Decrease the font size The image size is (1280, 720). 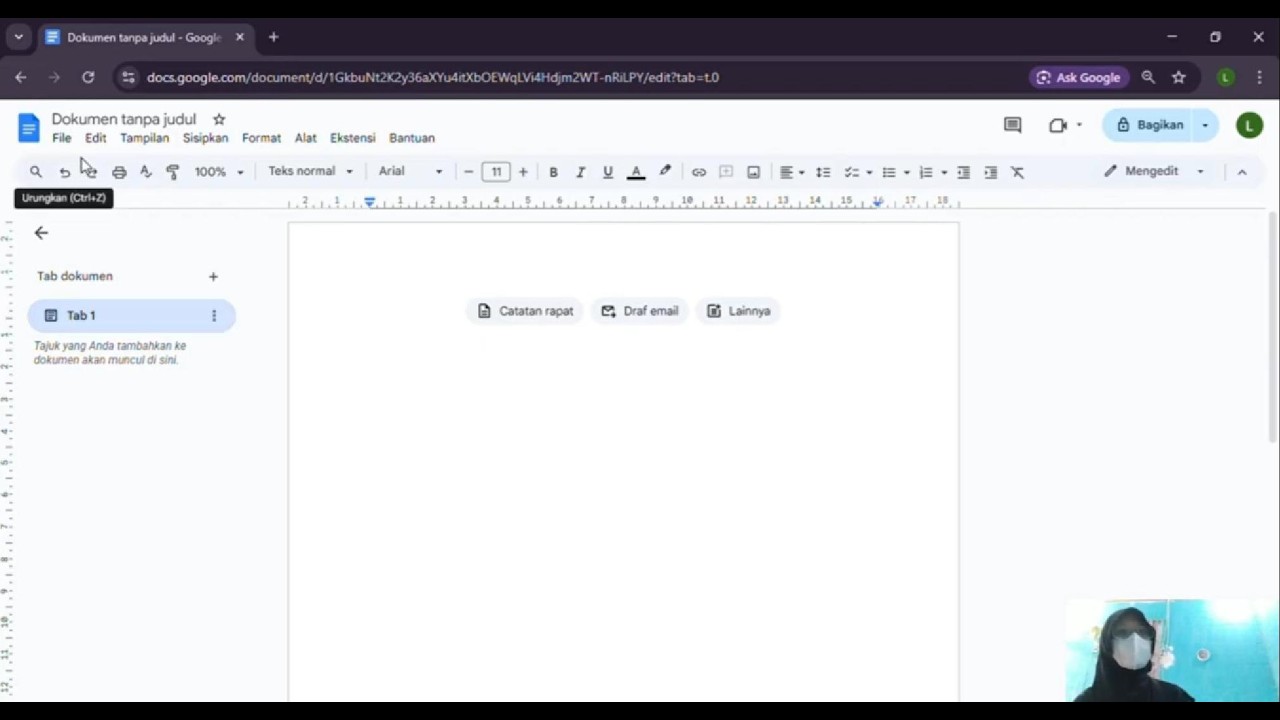[x=468, y=172]
